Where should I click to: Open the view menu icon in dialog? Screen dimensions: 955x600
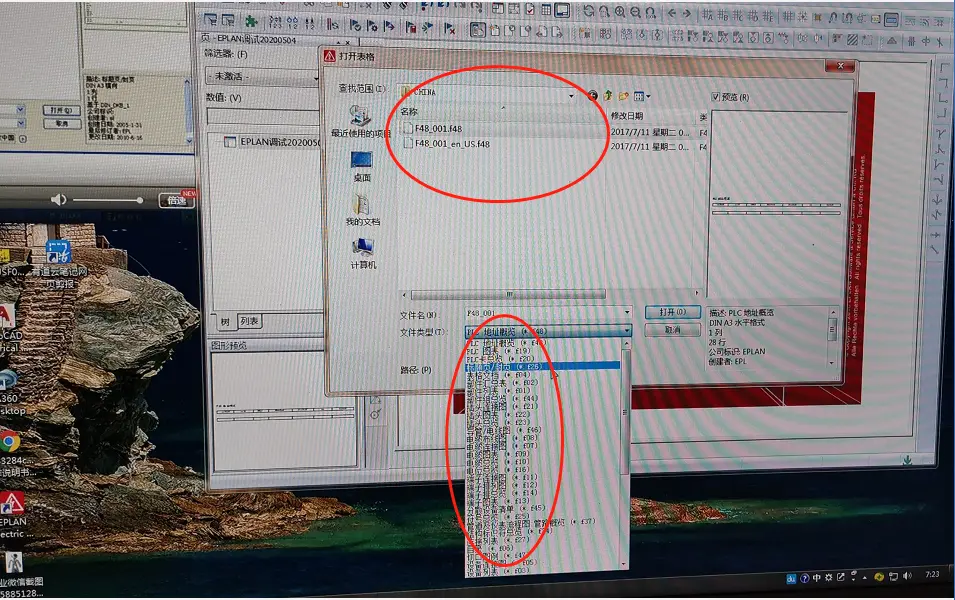[641, 96]
